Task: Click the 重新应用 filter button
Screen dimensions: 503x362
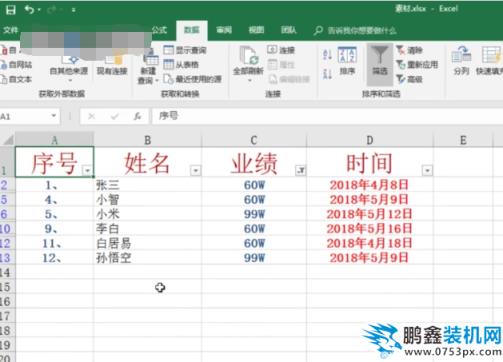Action: [417, 64]
